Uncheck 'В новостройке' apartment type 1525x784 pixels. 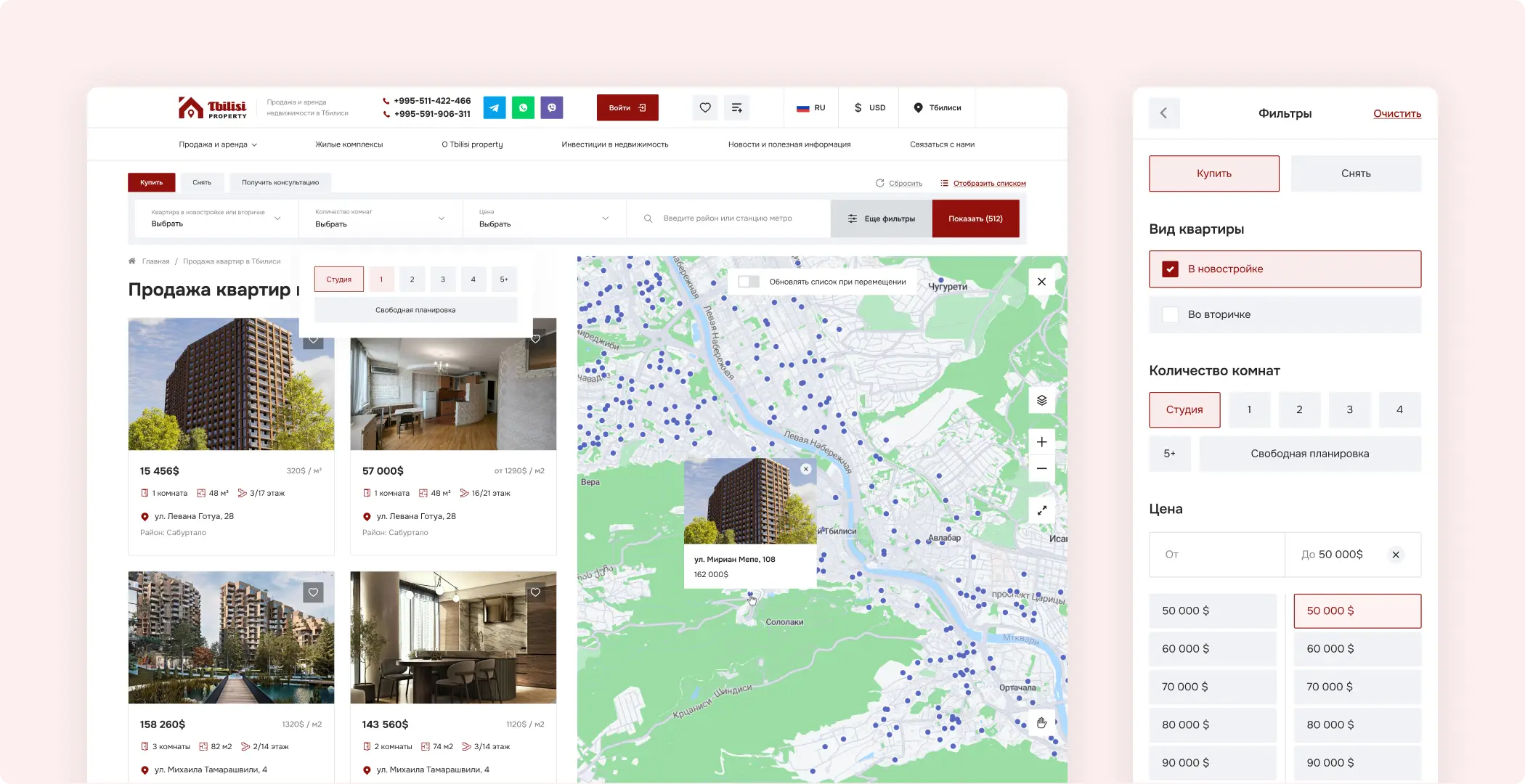pos(1171,269)
